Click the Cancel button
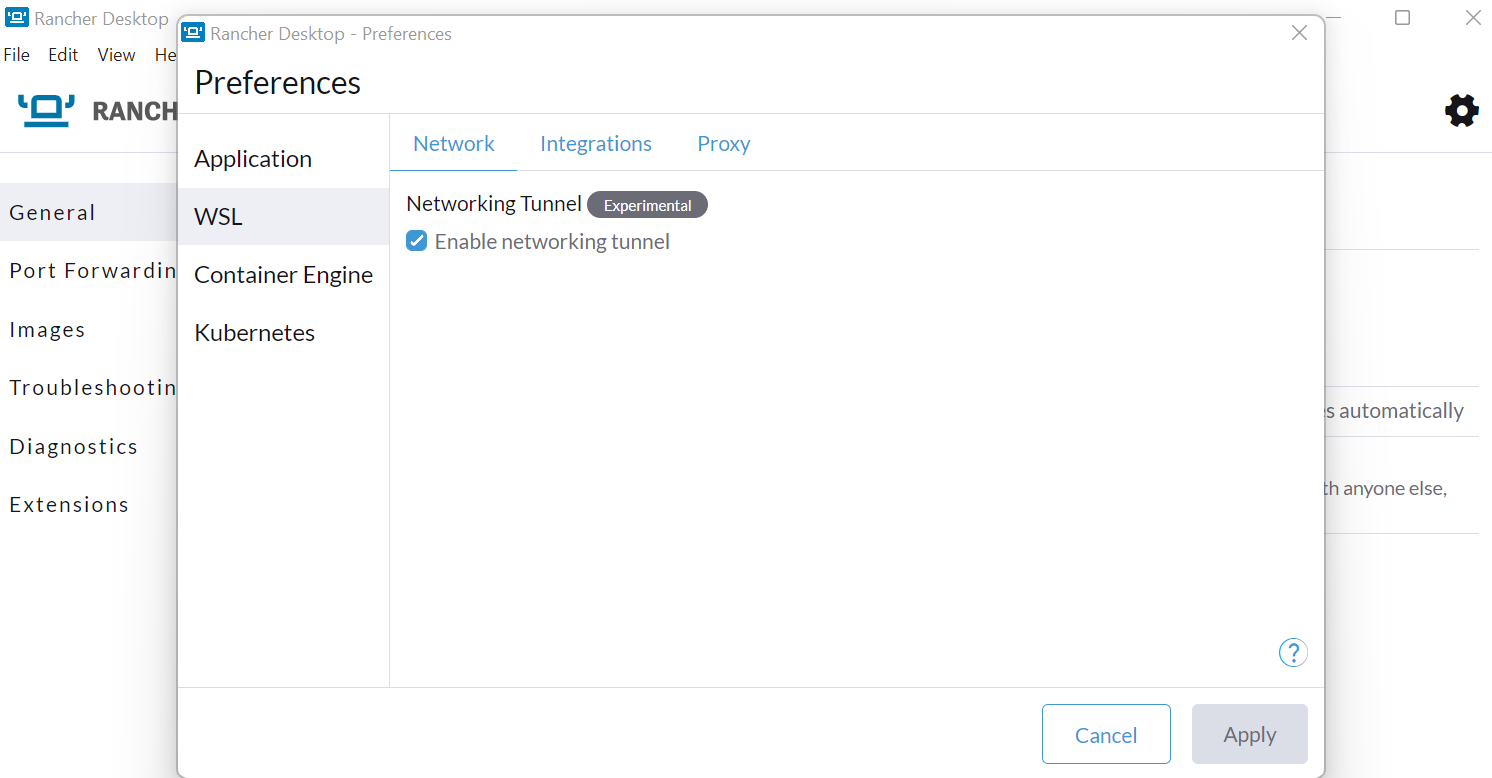The width and height of the screenshot is (1492, 778). (x=1105, y=735)
